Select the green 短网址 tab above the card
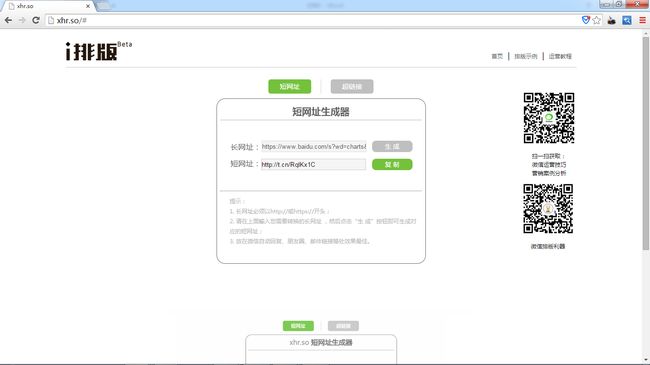This screenshot has width=650, height=365. pyautogui.click(x=289, y=86)
